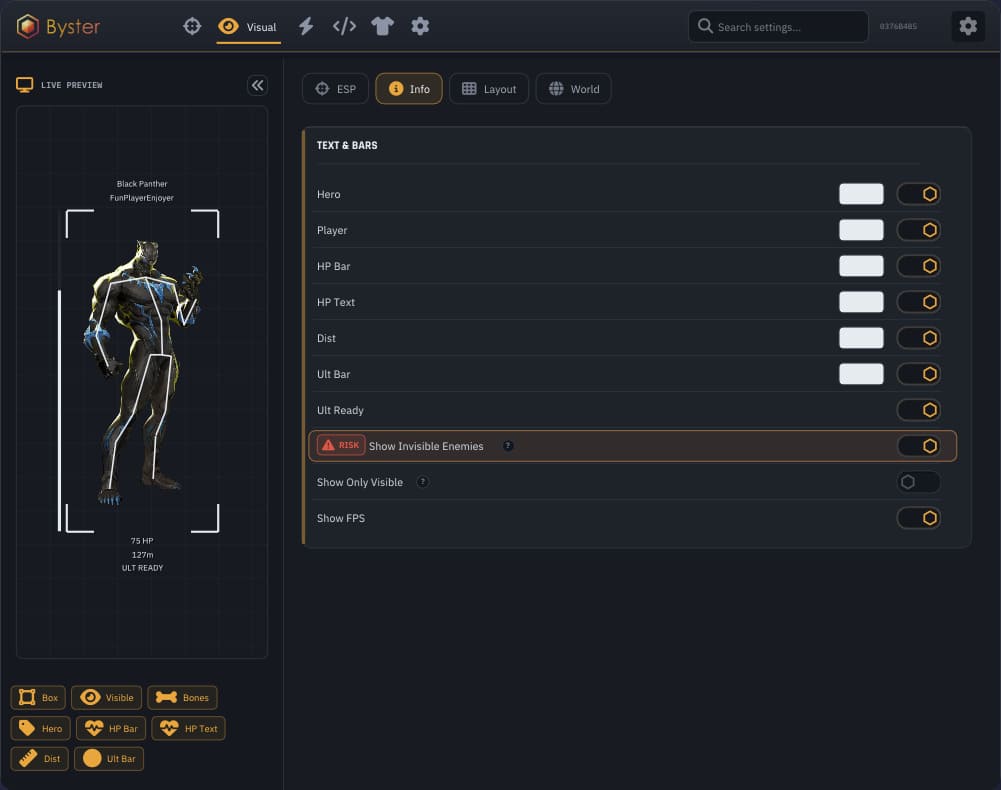Toggle the HP Text preview chip
The height and width of the screenshot is (790, 1001).
tap(188, 728)
